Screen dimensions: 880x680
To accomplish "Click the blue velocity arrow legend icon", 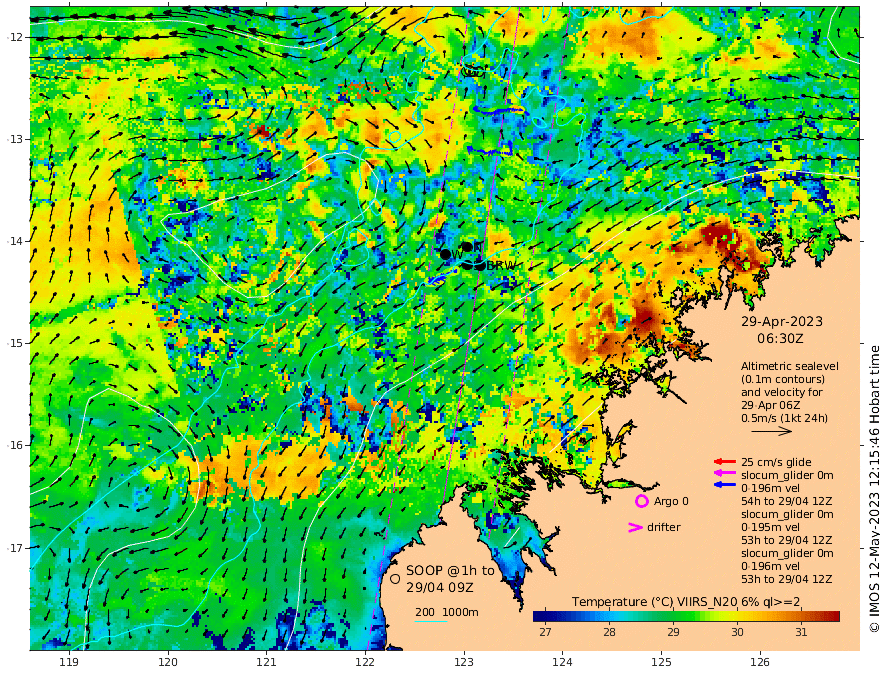I will [x=725, y=484].
